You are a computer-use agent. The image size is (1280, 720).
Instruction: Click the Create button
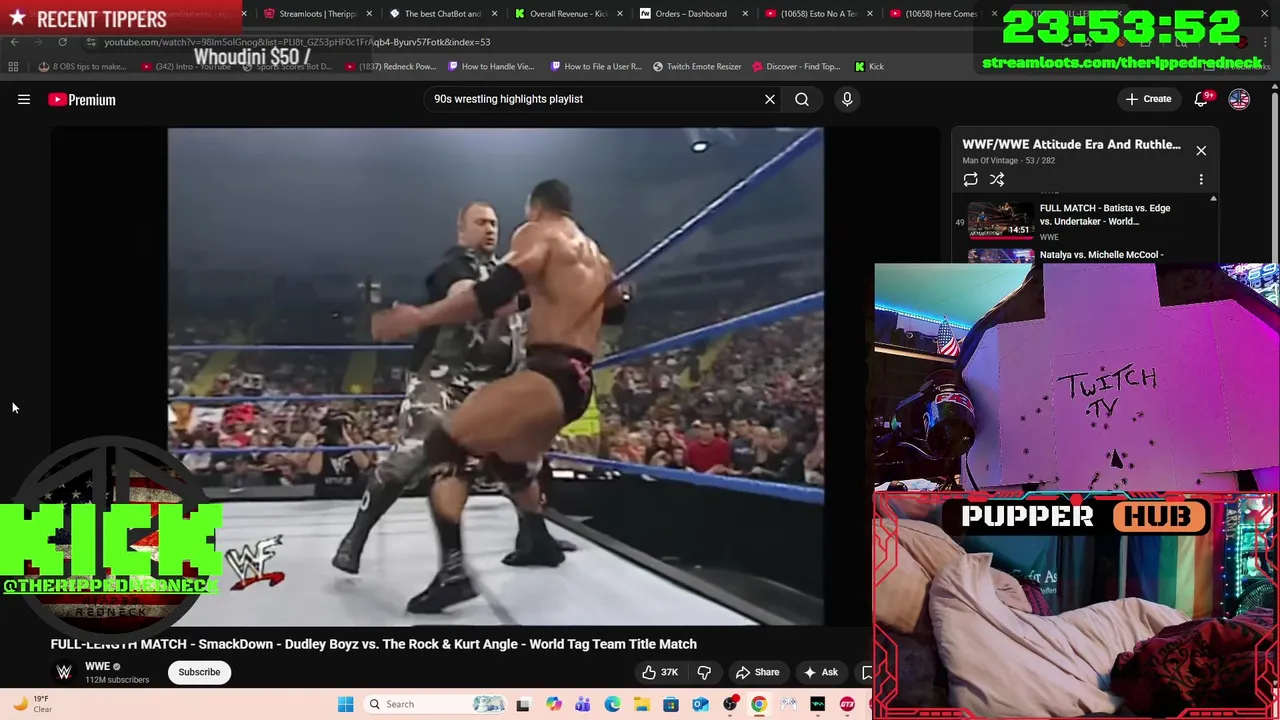[1148, 99]
